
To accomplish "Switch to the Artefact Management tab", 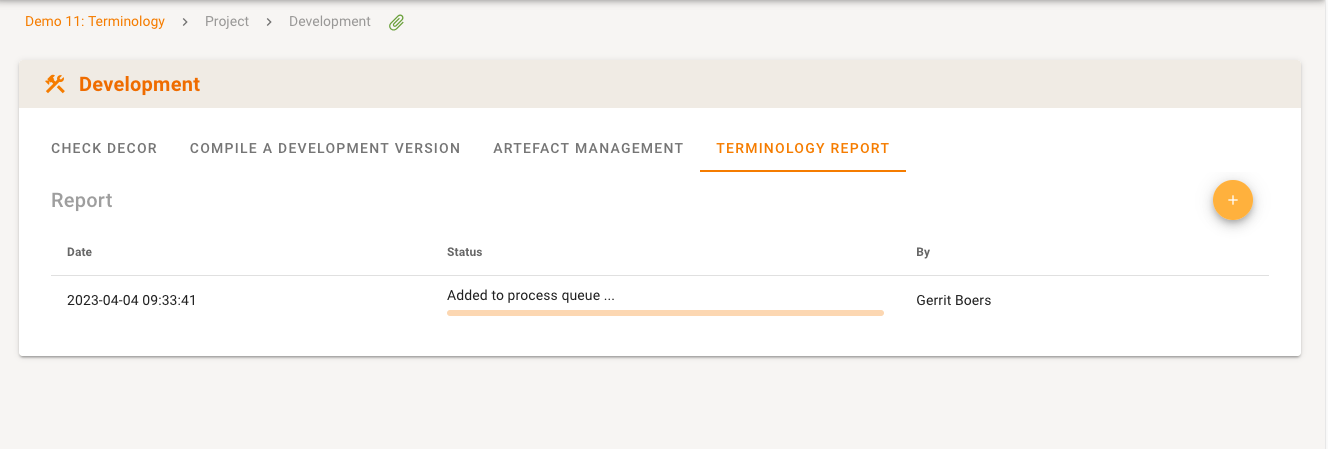I will click(x=588, y=148).
